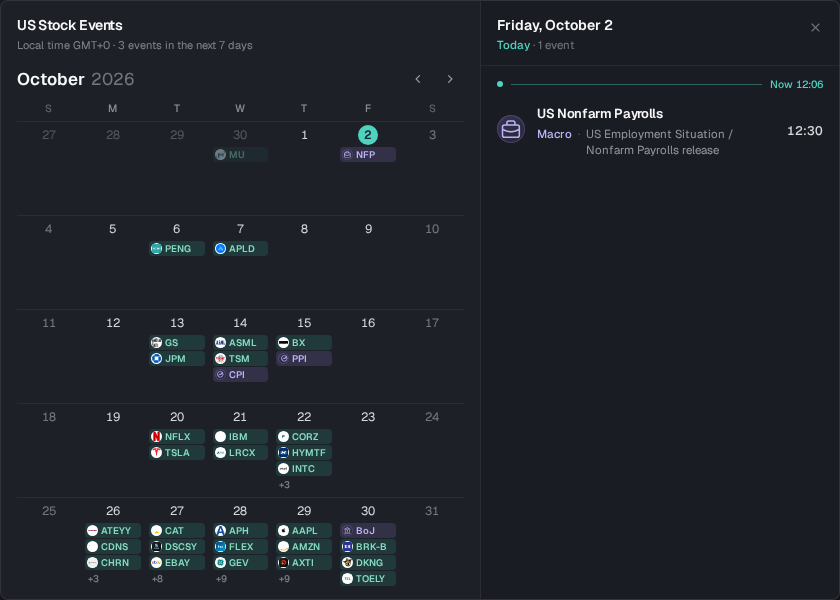Open the ASML event chip
840x600 pixels.
pyautogui.click(x=241, y=342)
